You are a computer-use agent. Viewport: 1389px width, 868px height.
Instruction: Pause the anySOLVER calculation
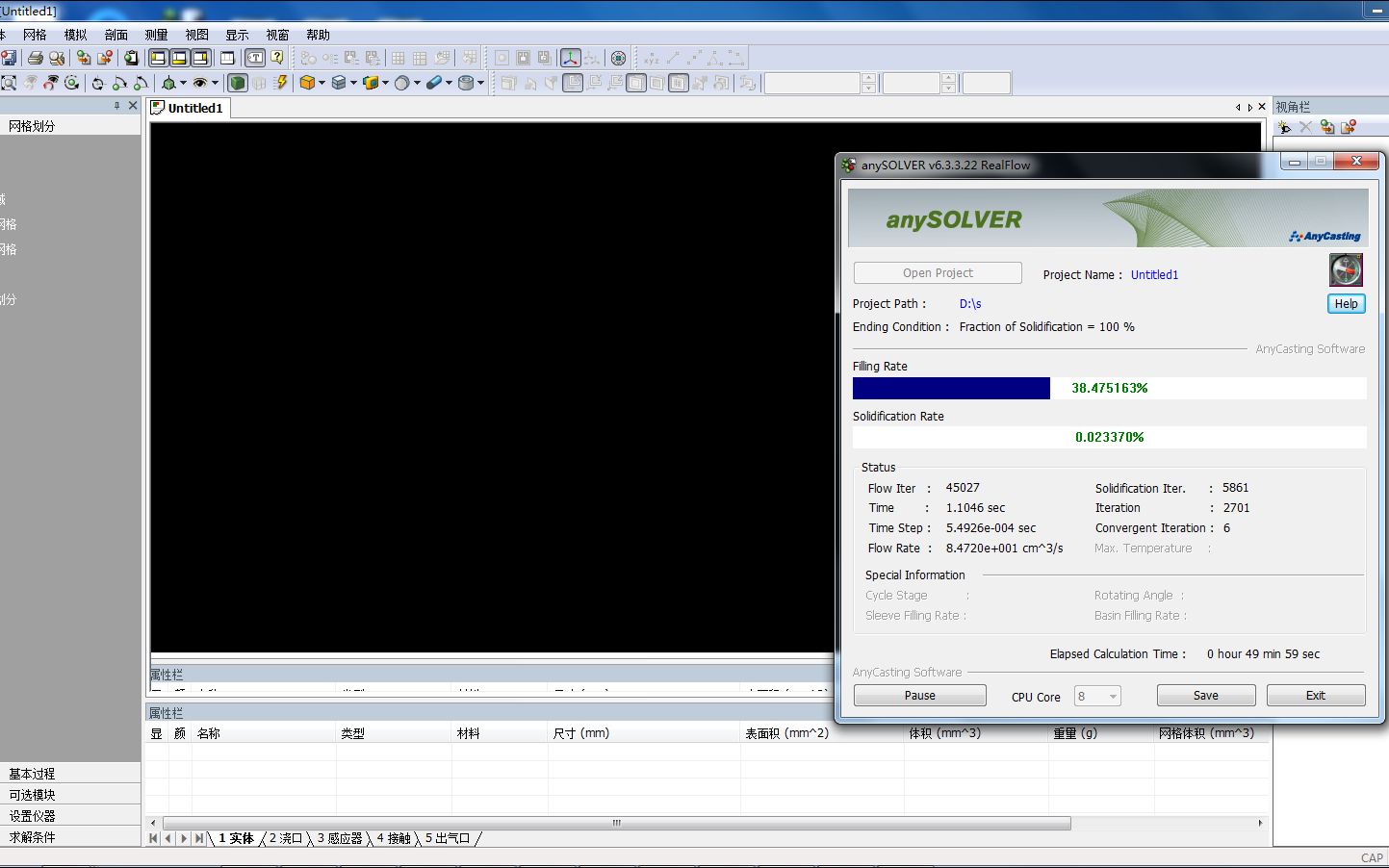919,695
